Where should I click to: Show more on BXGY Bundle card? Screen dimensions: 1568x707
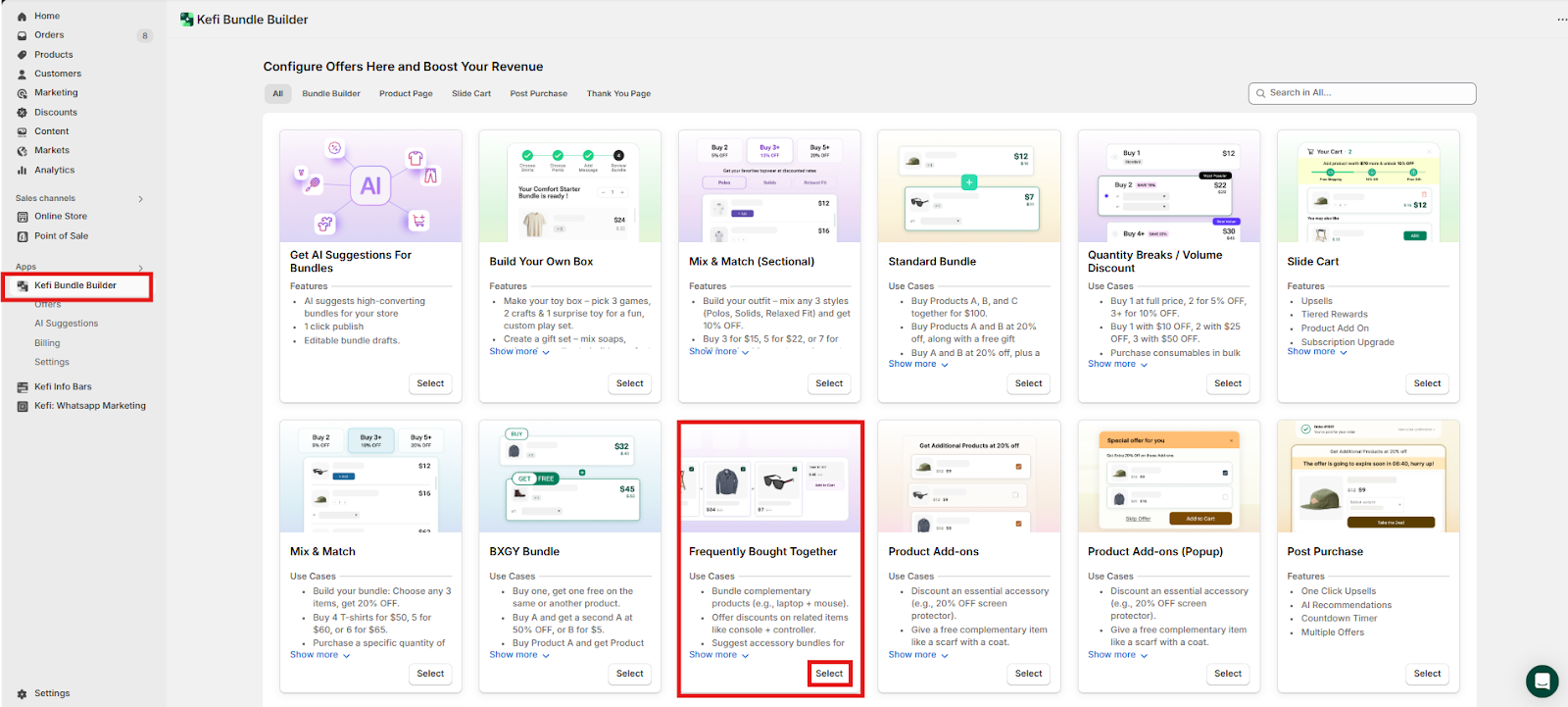coord(519,655)
